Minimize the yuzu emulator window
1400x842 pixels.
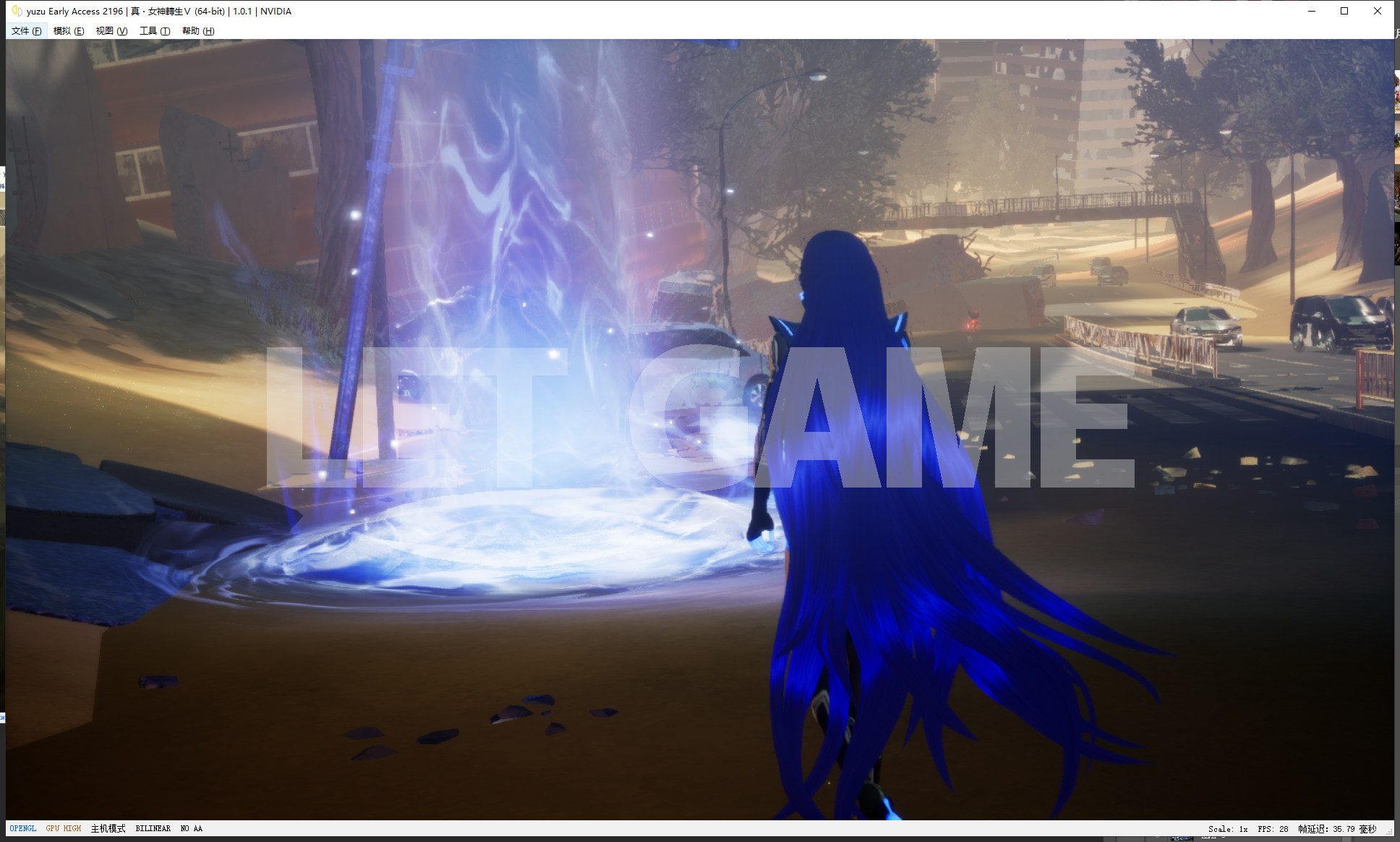1312,11
